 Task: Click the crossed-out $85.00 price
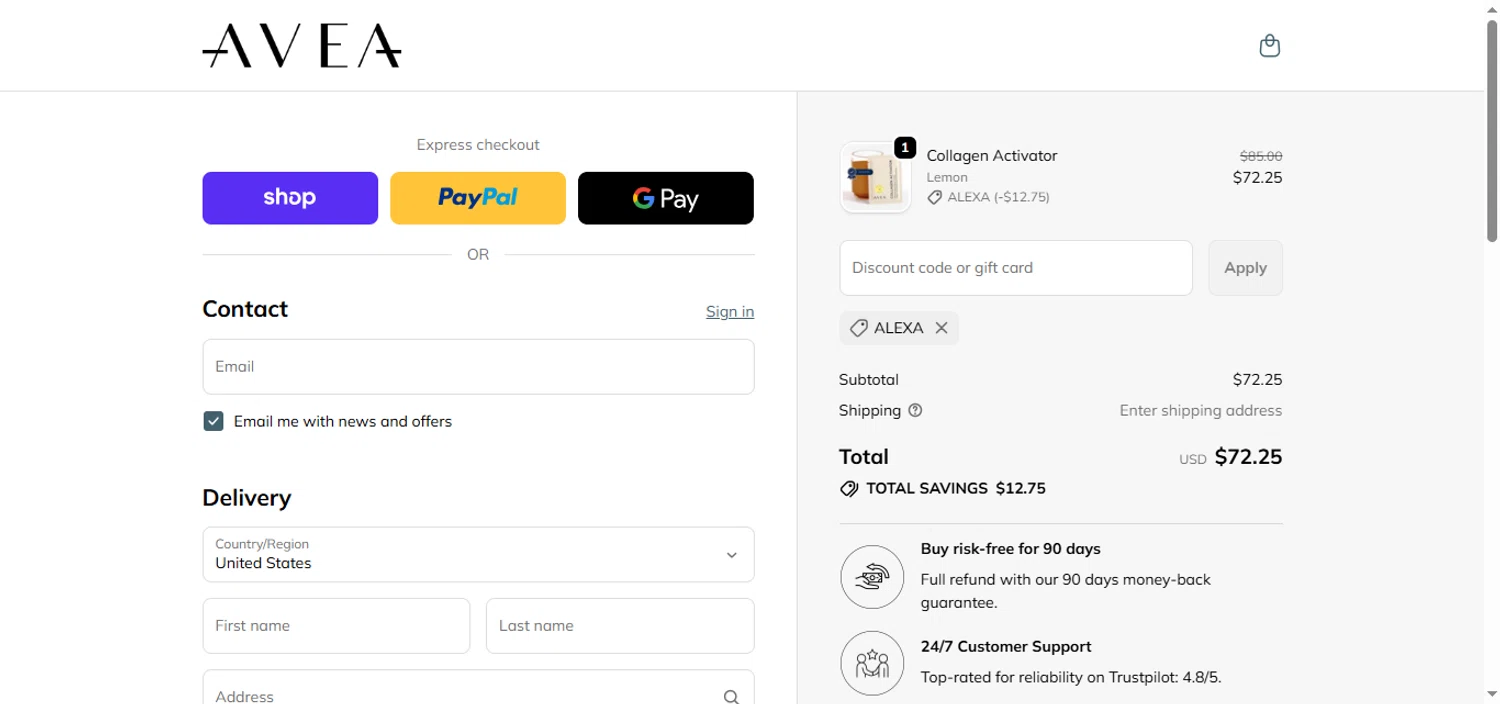pyautogui.click(x=1261, y=156)
